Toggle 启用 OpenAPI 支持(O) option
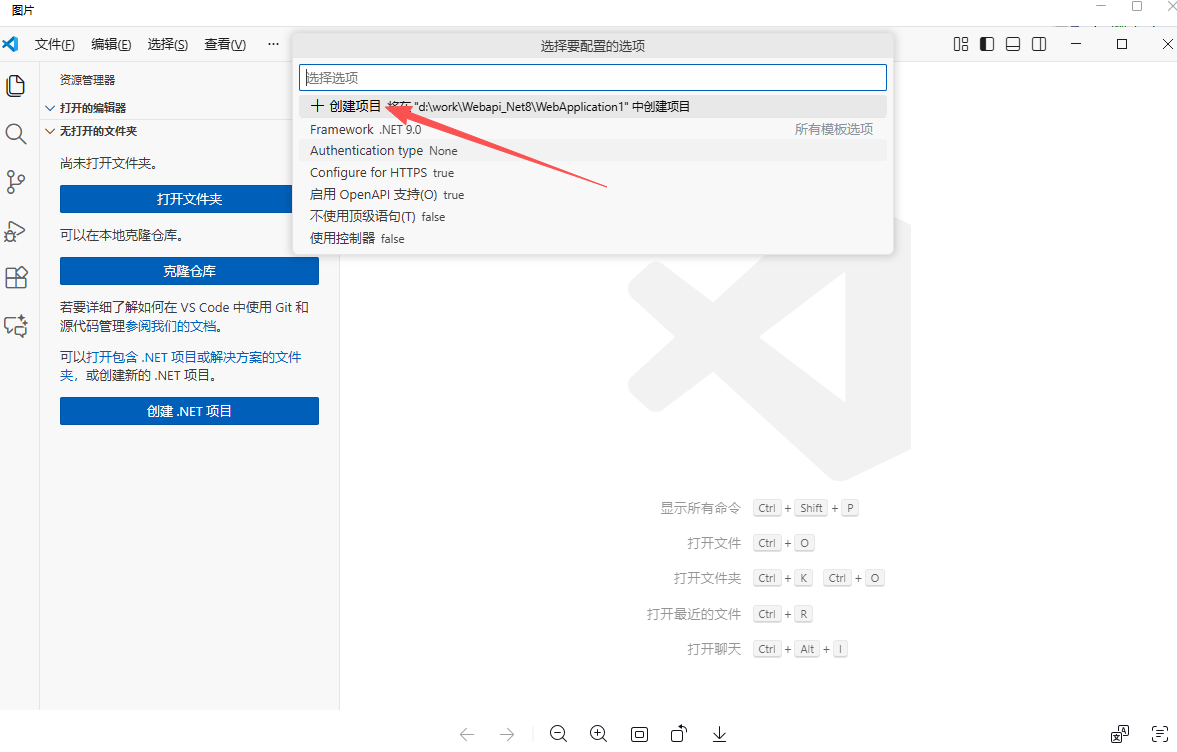 tap(593, 194)
